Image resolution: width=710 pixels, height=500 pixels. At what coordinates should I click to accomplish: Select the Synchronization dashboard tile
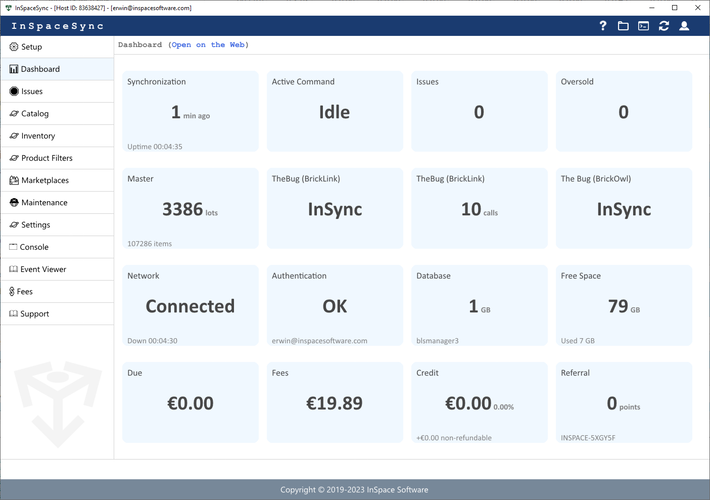coord(190,112)
